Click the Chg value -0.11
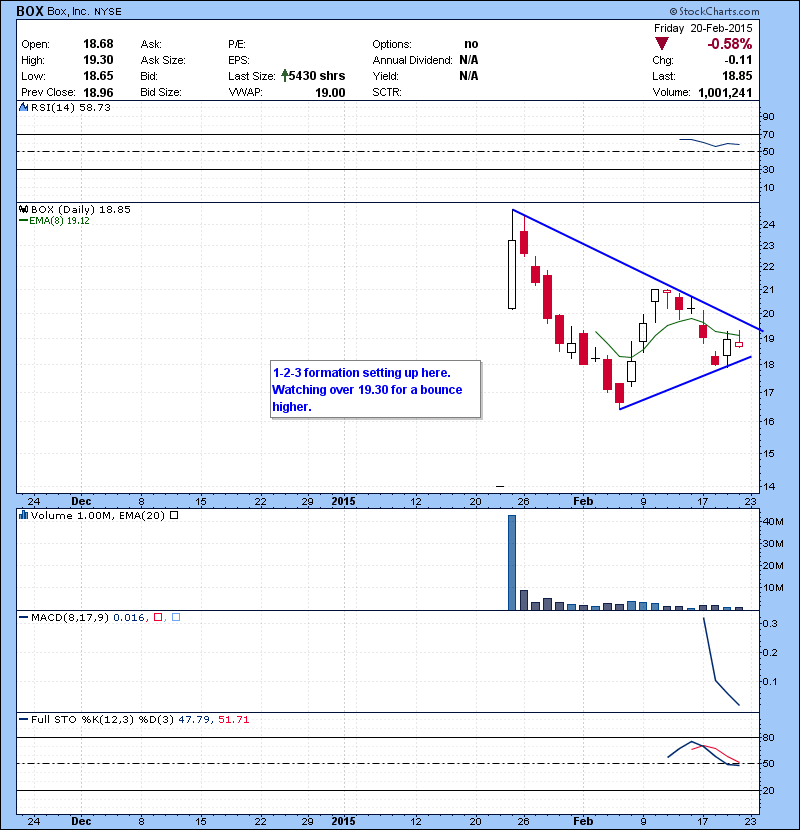The image size is (800, 830). [739, 60]
